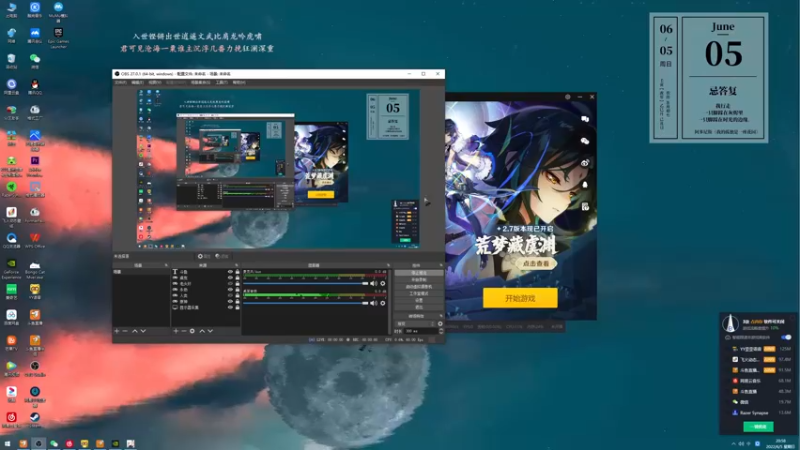Click the WeChat icon in the taskbar

[54, 444]
